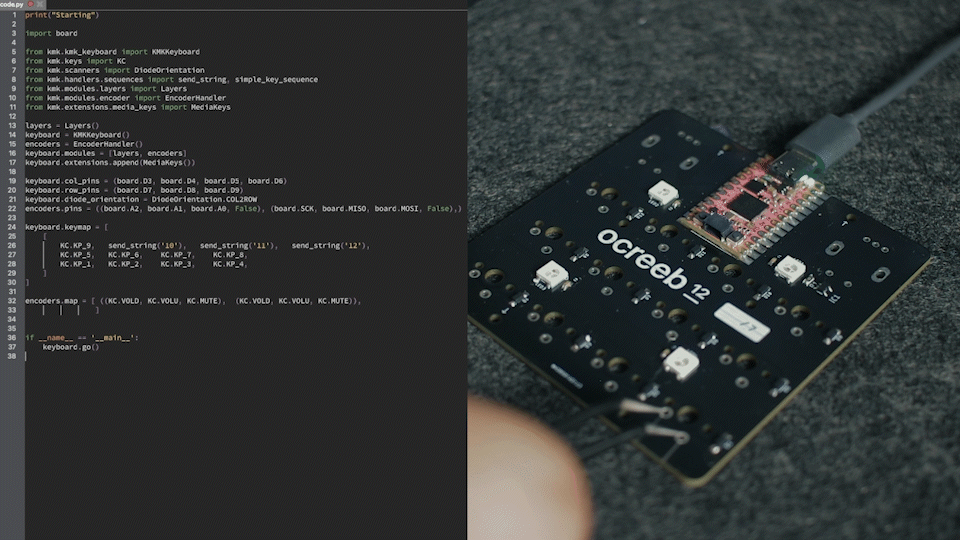Click 'keyboard.keymap = [' line

tap(67, 227)
